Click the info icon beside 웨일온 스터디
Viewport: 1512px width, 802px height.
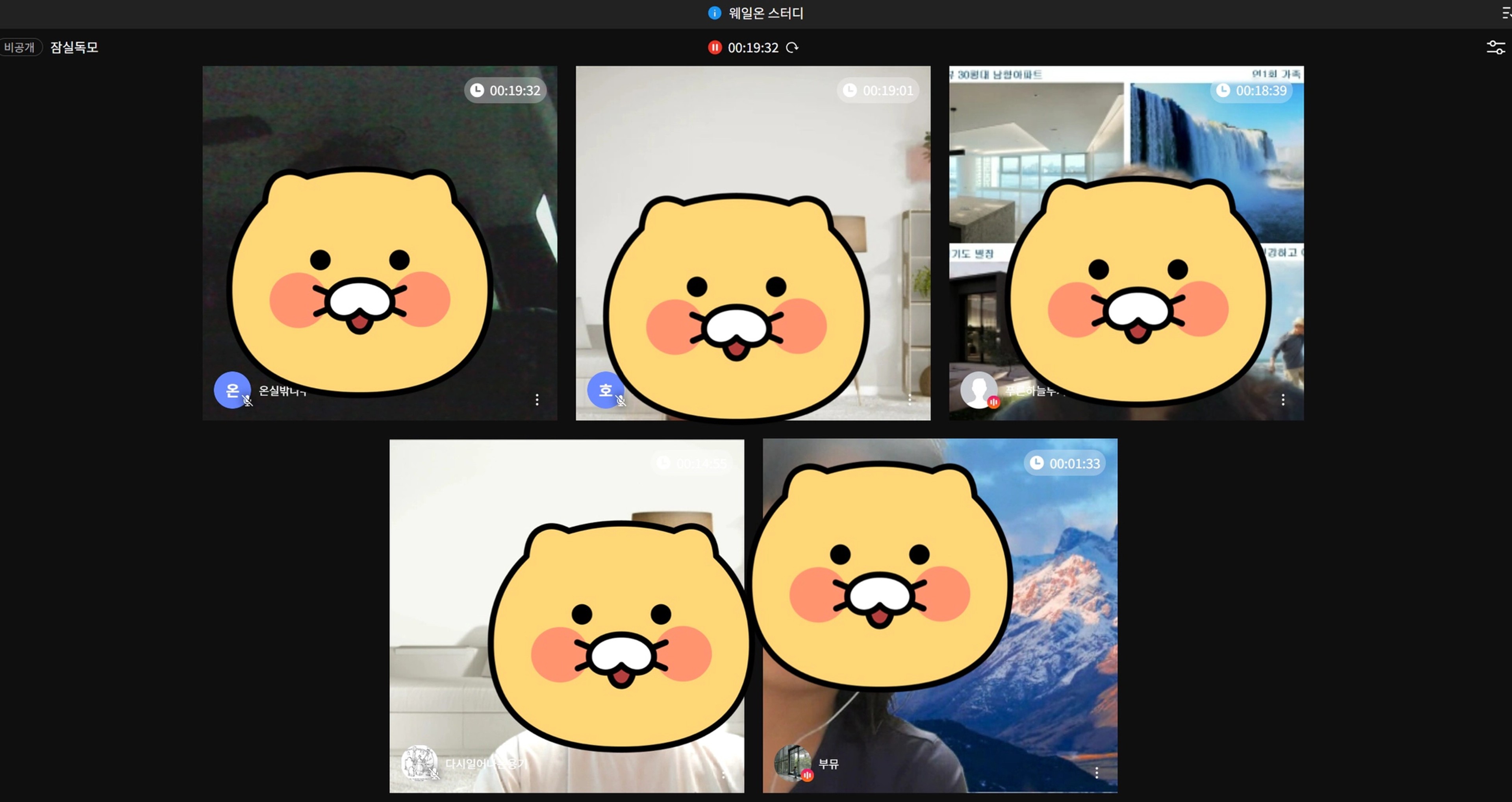714,13
